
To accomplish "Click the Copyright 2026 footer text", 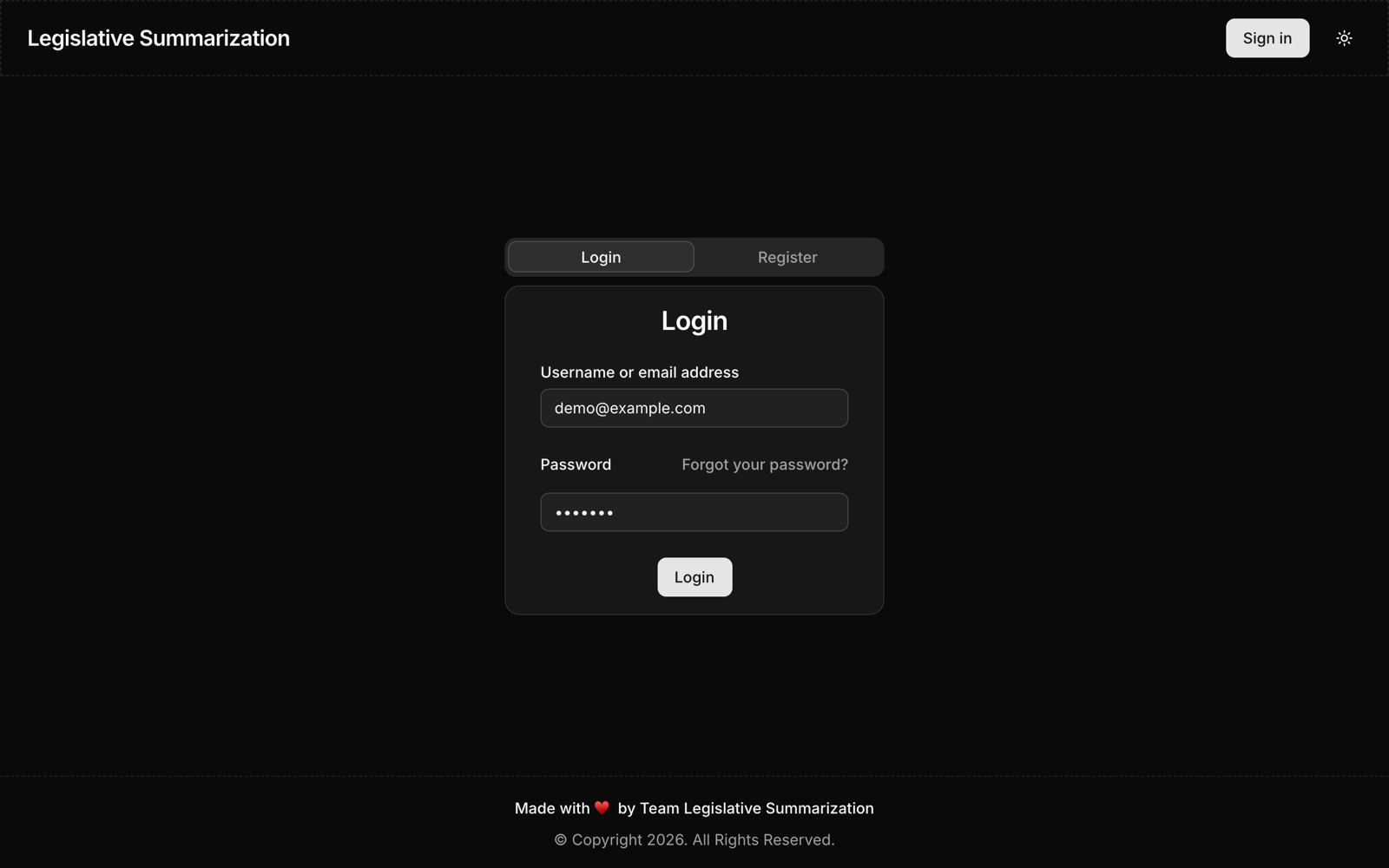I will [x=694, y=839].
